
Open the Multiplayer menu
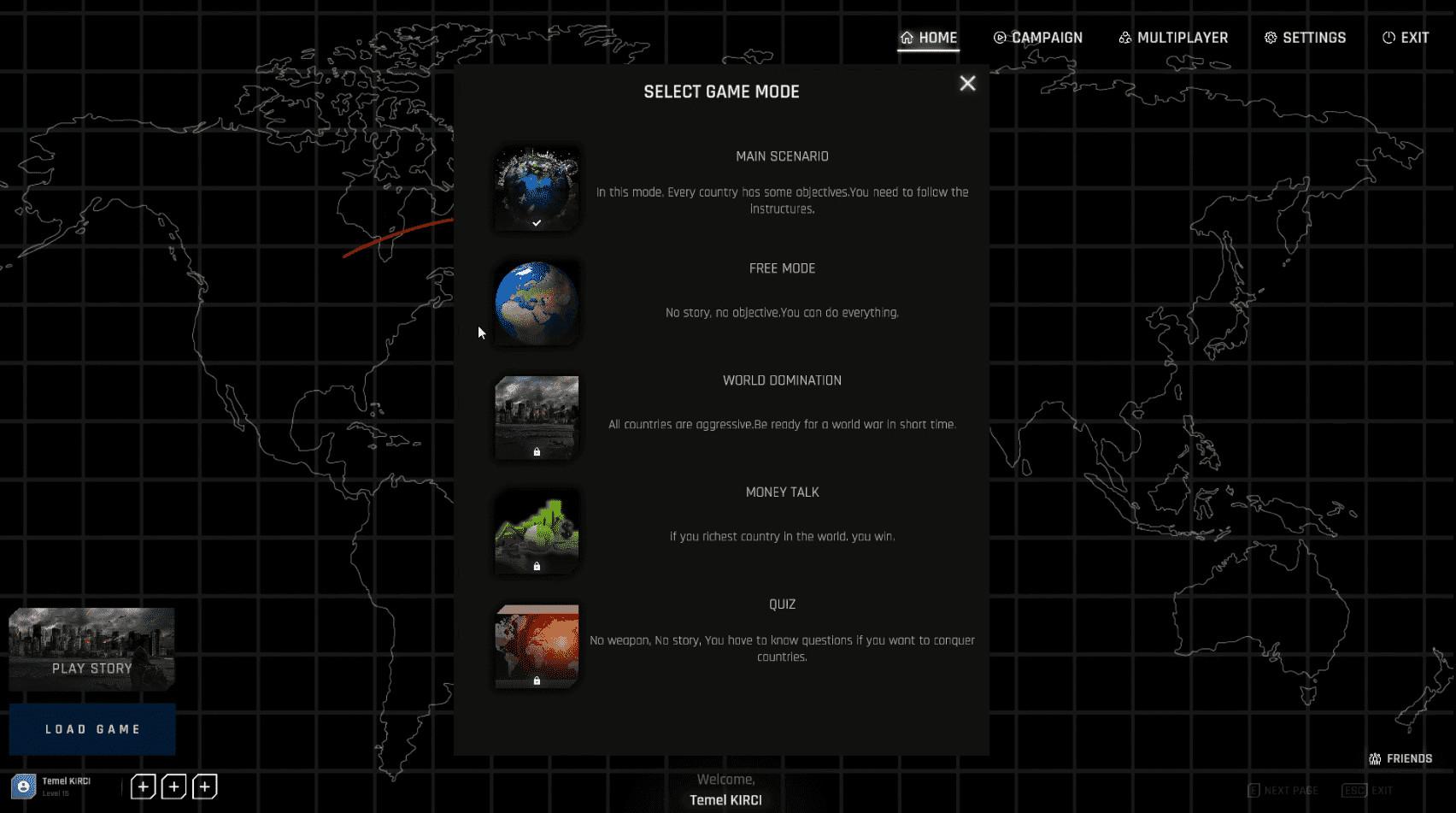pos(1172,38)
